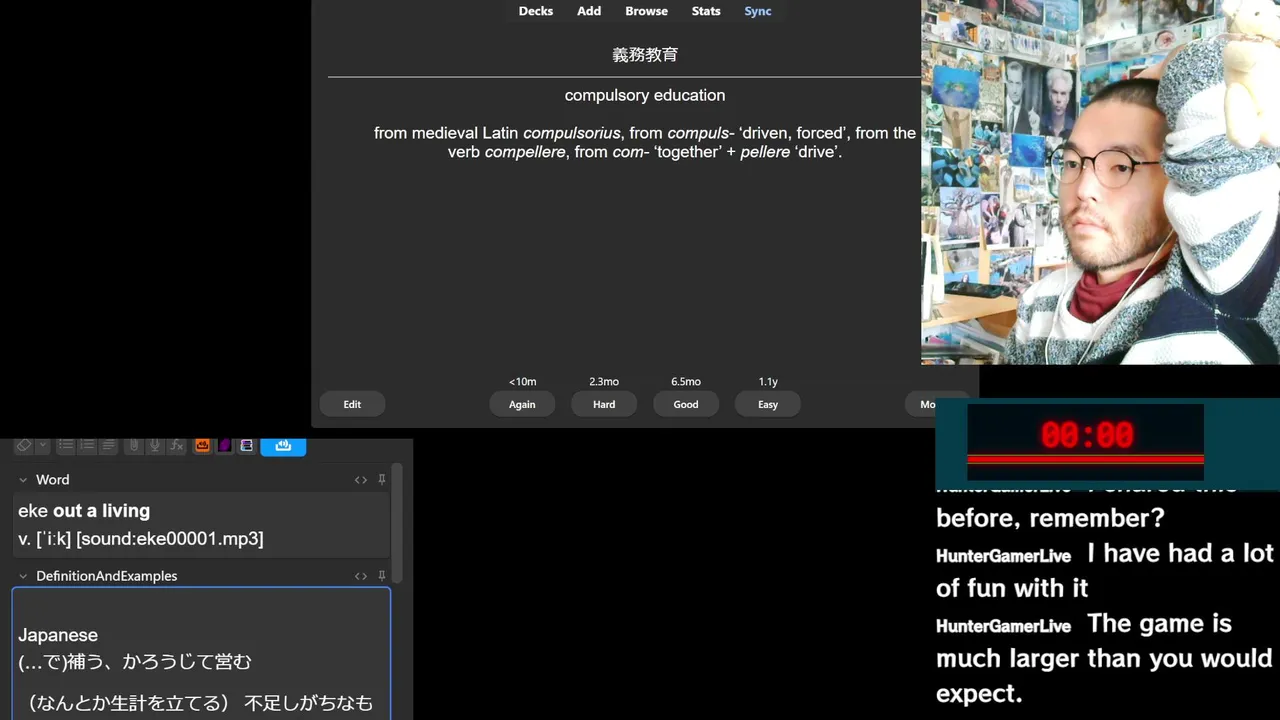Open the Stats menu item
This screenshot has width=1280, height=720.
pyautogui.click(x=706, y=11)
